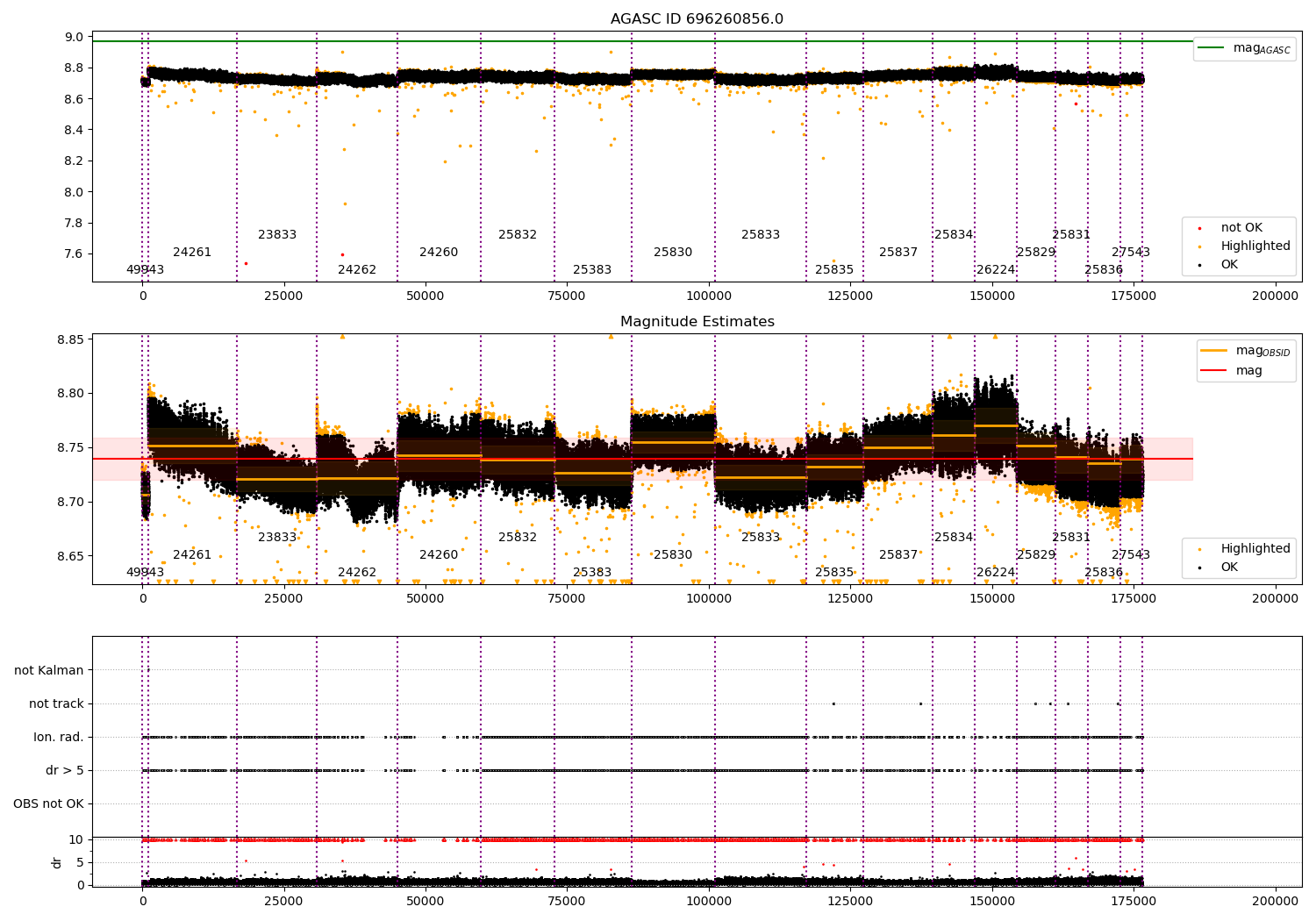Click the 'Magnitude Estimates' plot title
Viewport: 1316px width, 921px height.
pos(697,322)
